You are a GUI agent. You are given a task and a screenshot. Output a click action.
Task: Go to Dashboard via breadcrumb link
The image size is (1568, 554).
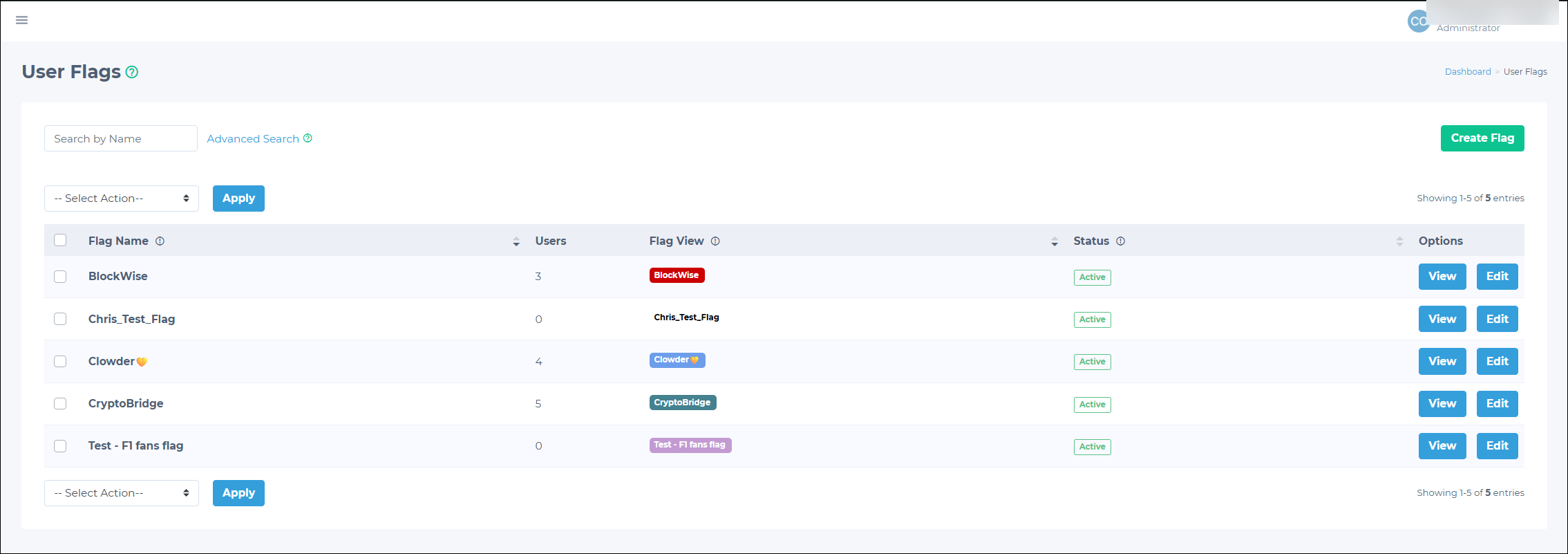(1468, 72)
